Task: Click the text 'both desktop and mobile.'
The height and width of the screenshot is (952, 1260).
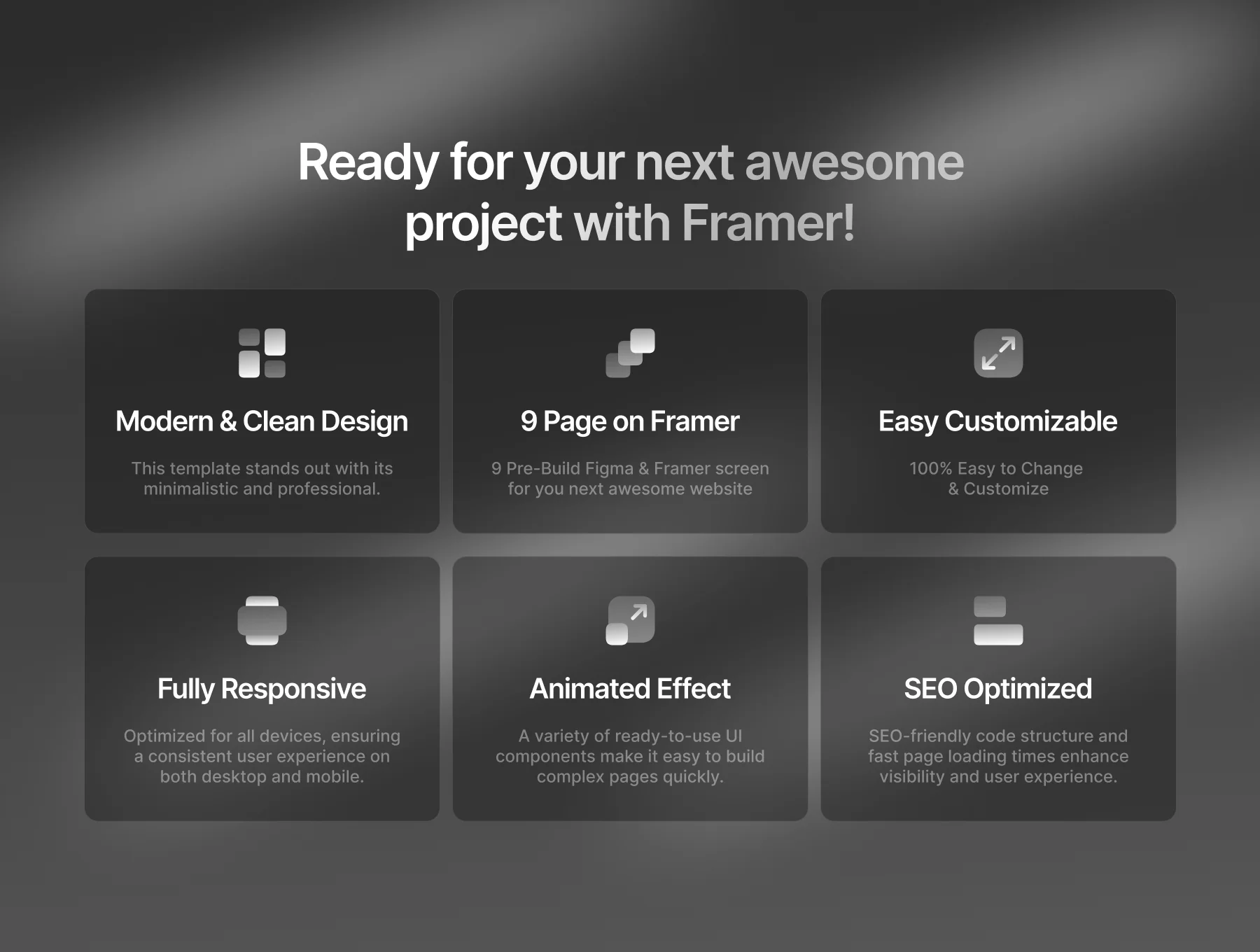Action: pos(262,776)
